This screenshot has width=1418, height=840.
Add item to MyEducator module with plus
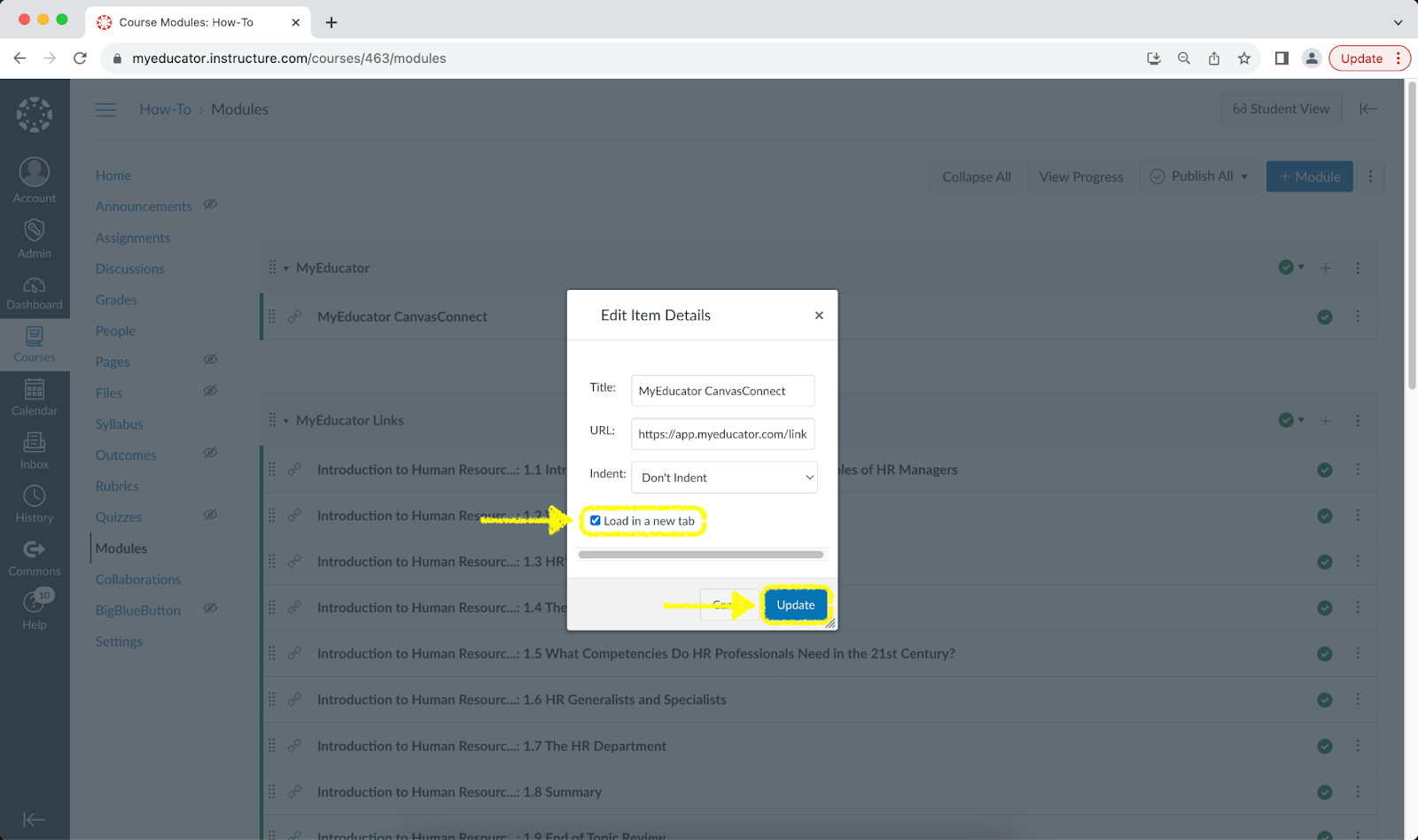tap(1326, 268)
